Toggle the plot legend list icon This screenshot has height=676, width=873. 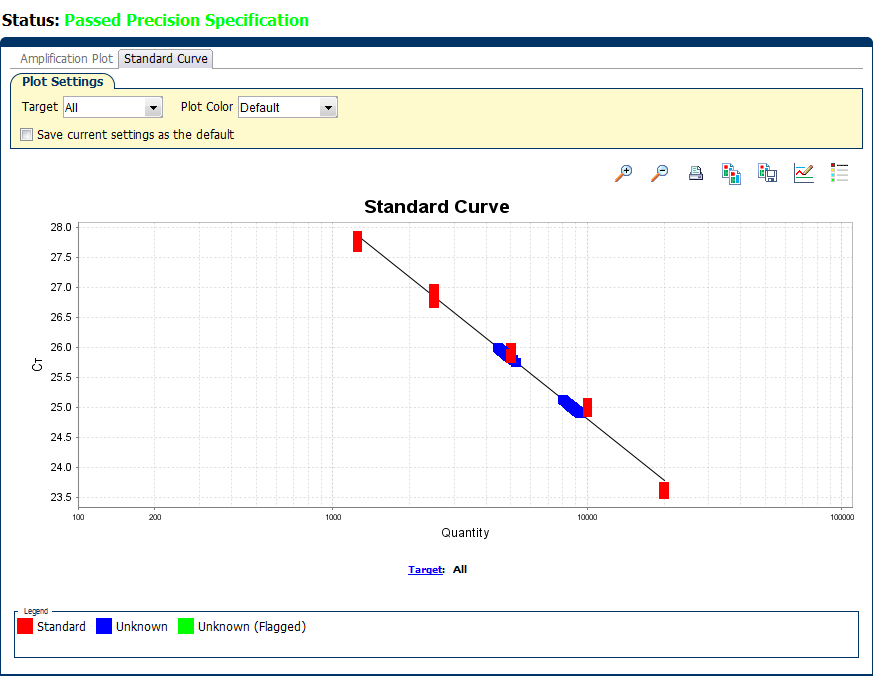[x=840, y=173]
